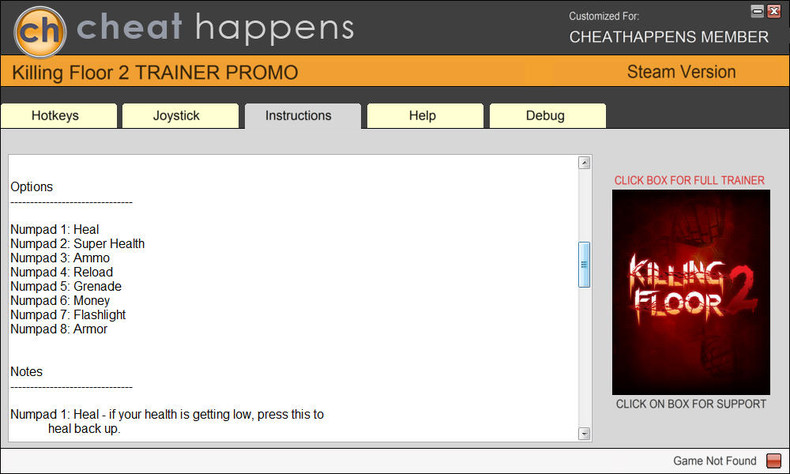Click the instructions scrollbar thumb
The height and width of the screenshot is (474, 790).
584,264
